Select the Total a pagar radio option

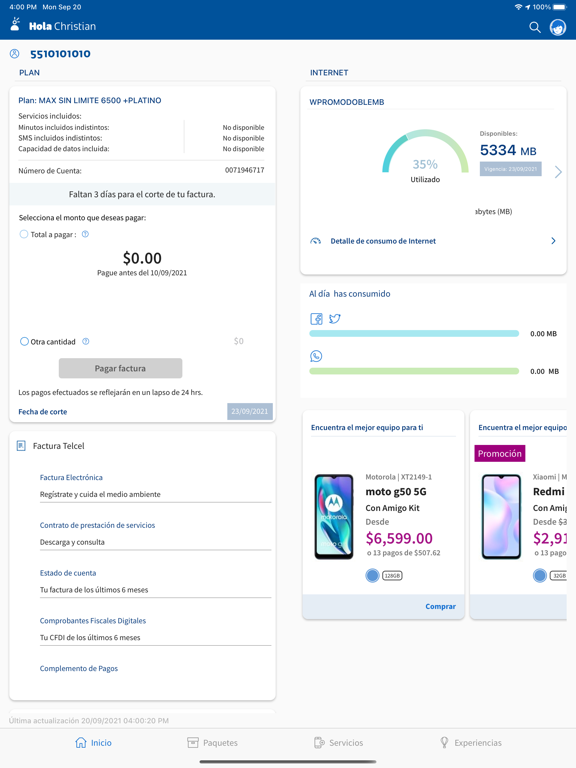(x=24, y=234)
